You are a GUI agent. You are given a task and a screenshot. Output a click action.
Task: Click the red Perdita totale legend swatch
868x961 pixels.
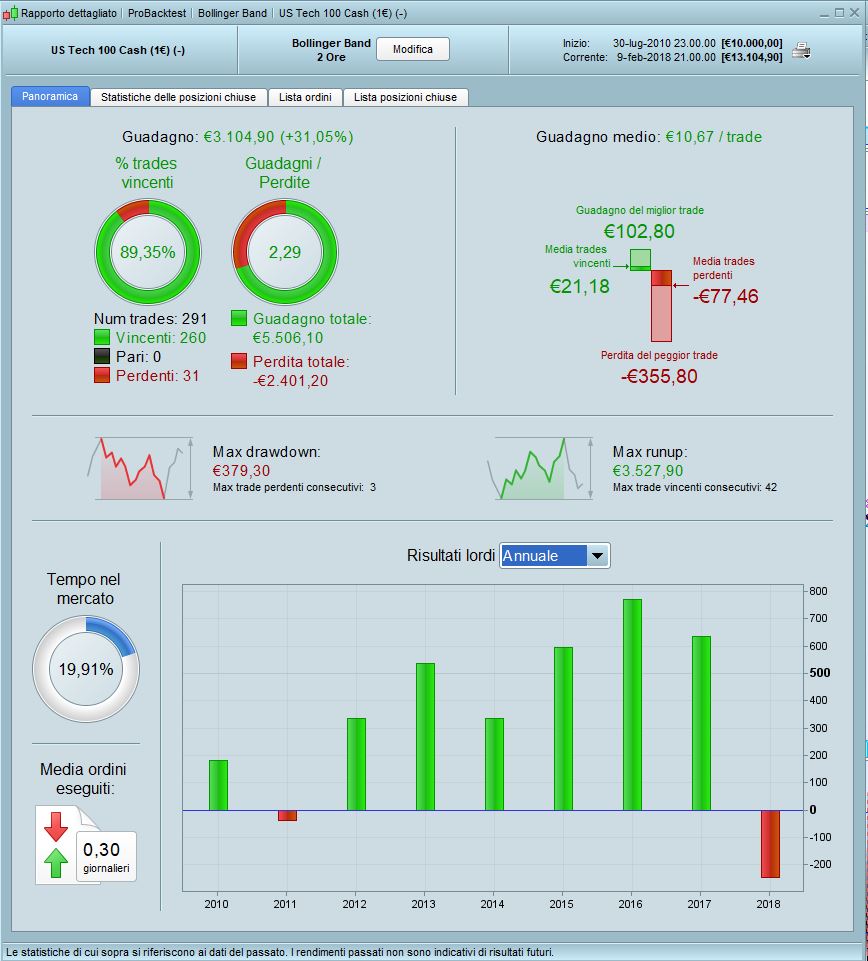click(x=239, y=361)
